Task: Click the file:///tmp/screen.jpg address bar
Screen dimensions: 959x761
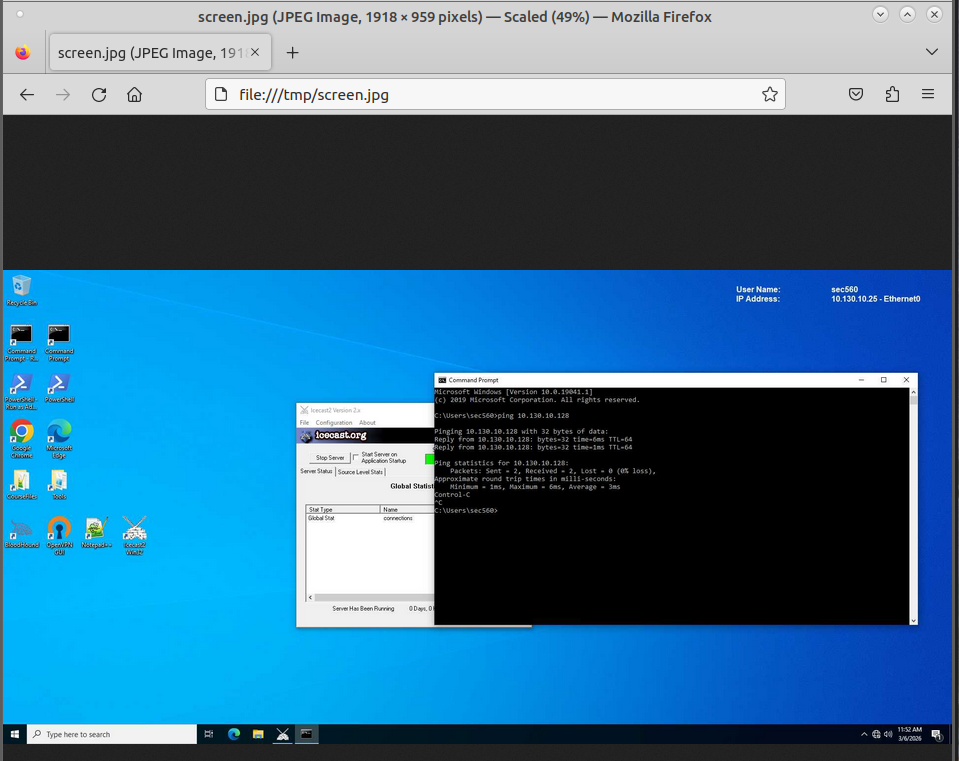Action: (x=495, y=94)
